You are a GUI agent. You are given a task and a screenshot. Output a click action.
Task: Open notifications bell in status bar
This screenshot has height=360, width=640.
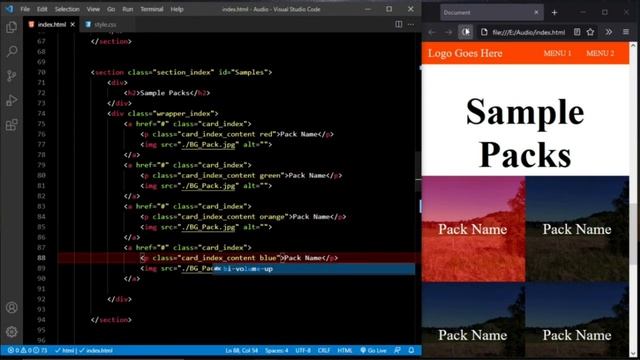tap(411, 350)
